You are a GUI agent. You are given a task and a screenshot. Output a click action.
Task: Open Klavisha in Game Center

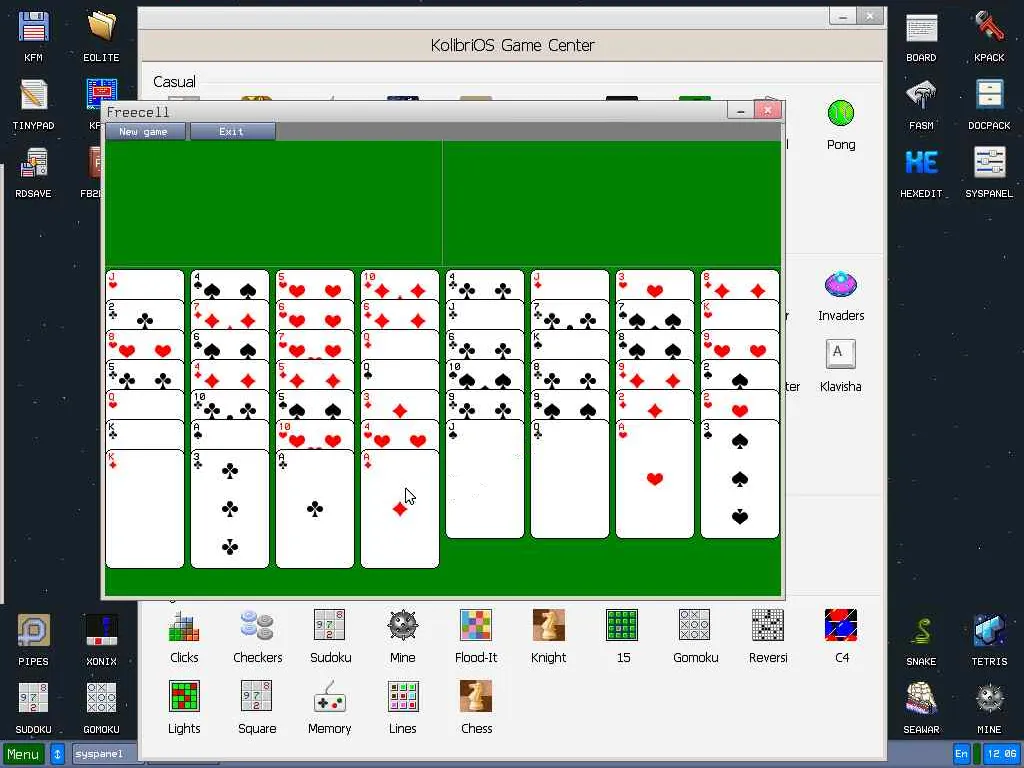[840, 366]
